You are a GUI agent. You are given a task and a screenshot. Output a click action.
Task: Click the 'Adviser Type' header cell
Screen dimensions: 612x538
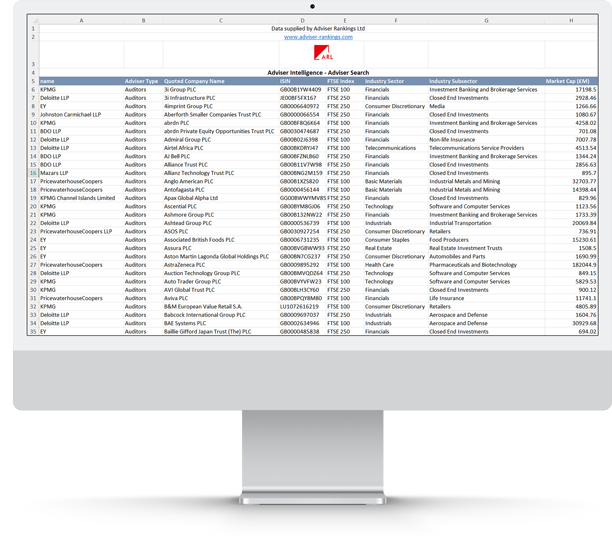tap(141, 81)
